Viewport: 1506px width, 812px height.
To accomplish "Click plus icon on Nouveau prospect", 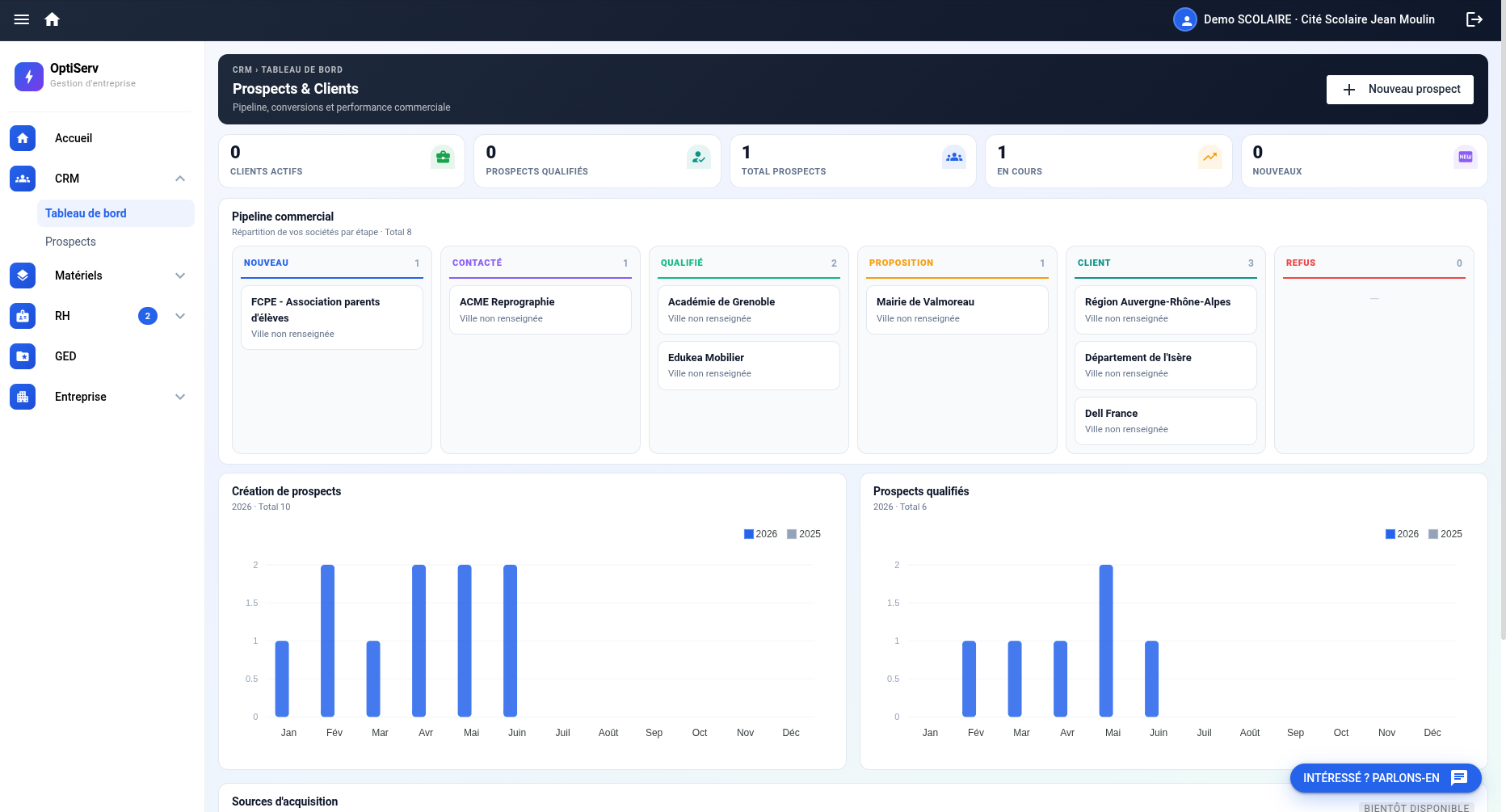I will click(x=1349, y=90).
